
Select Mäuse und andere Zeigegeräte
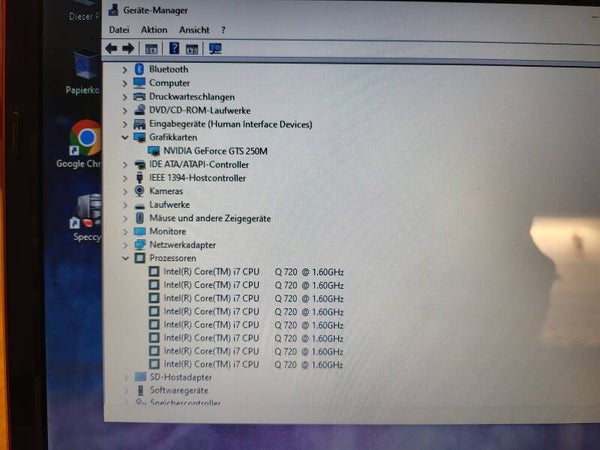point(210,218)
